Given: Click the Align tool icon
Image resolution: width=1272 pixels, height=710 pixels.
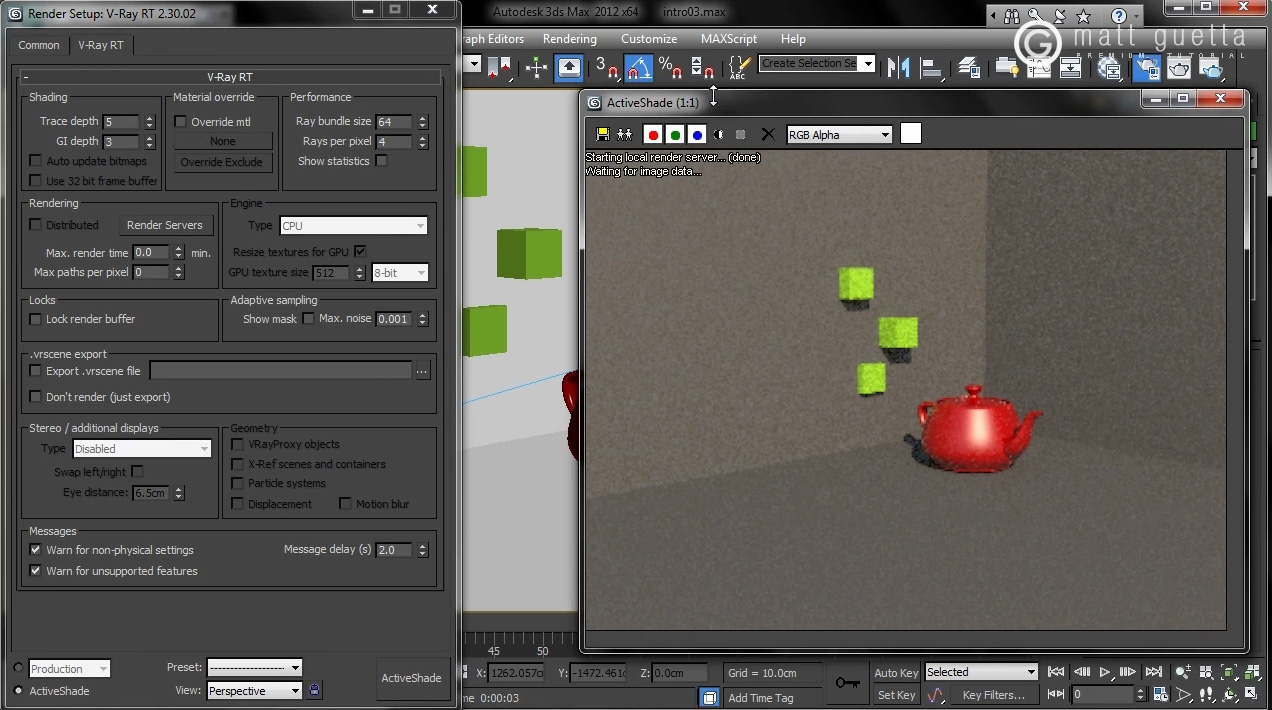Looking at the screenshot, I should (x=932, y=67).
